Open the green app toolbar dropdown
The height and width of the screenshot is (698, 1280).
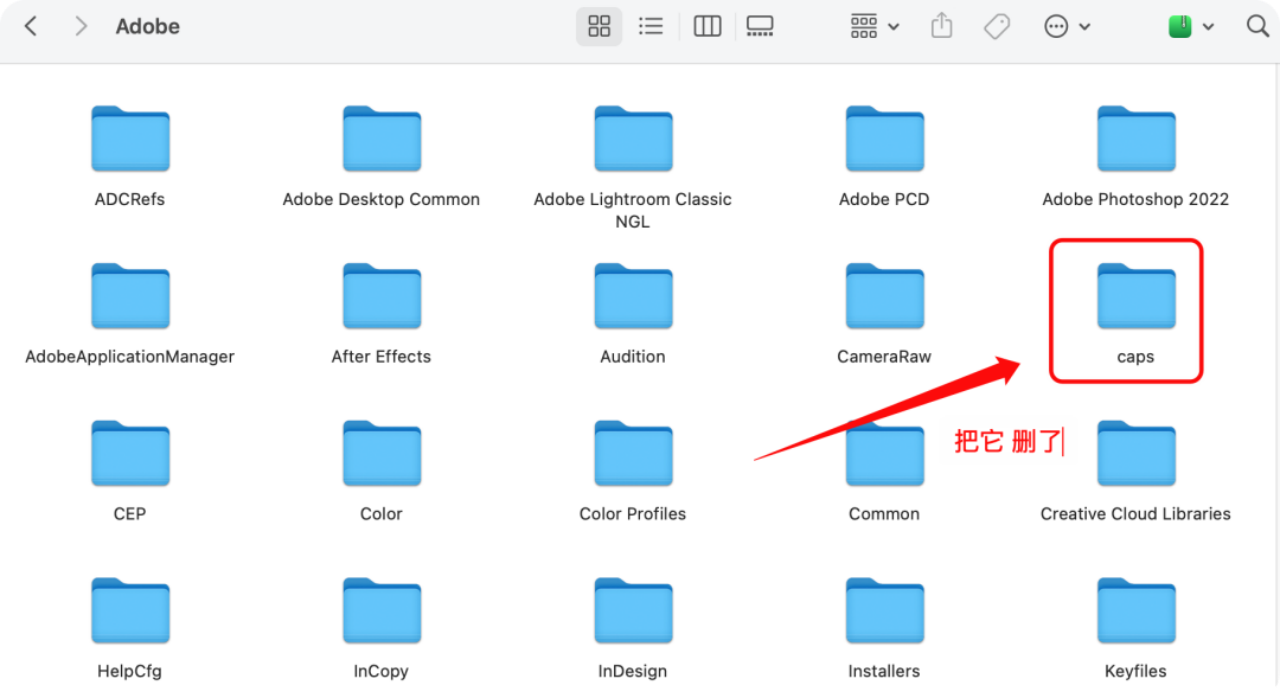[x=1191, y=27]
